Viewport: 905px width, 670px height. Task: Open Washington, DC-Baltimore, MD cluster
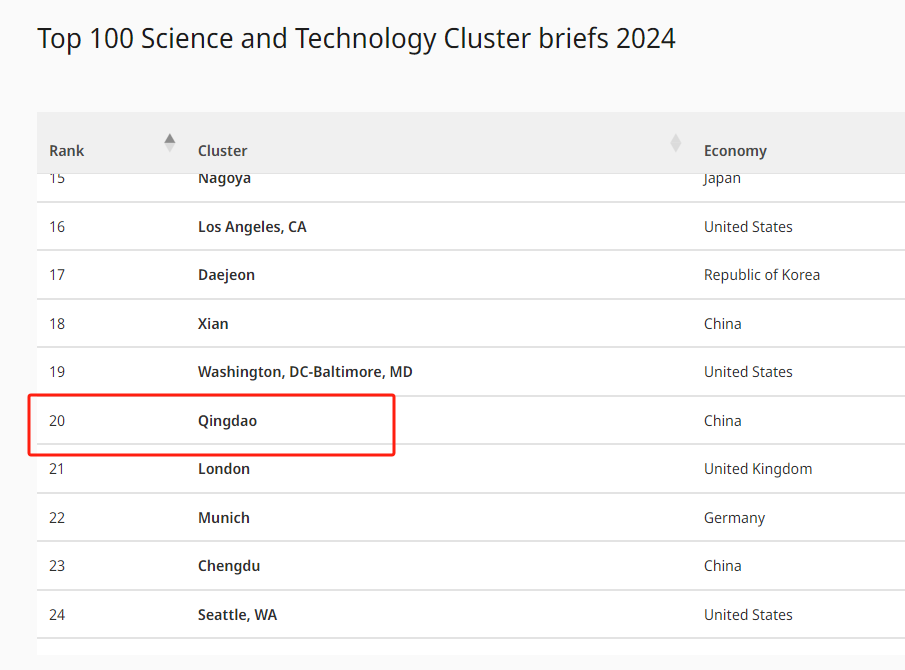point(305,372)
